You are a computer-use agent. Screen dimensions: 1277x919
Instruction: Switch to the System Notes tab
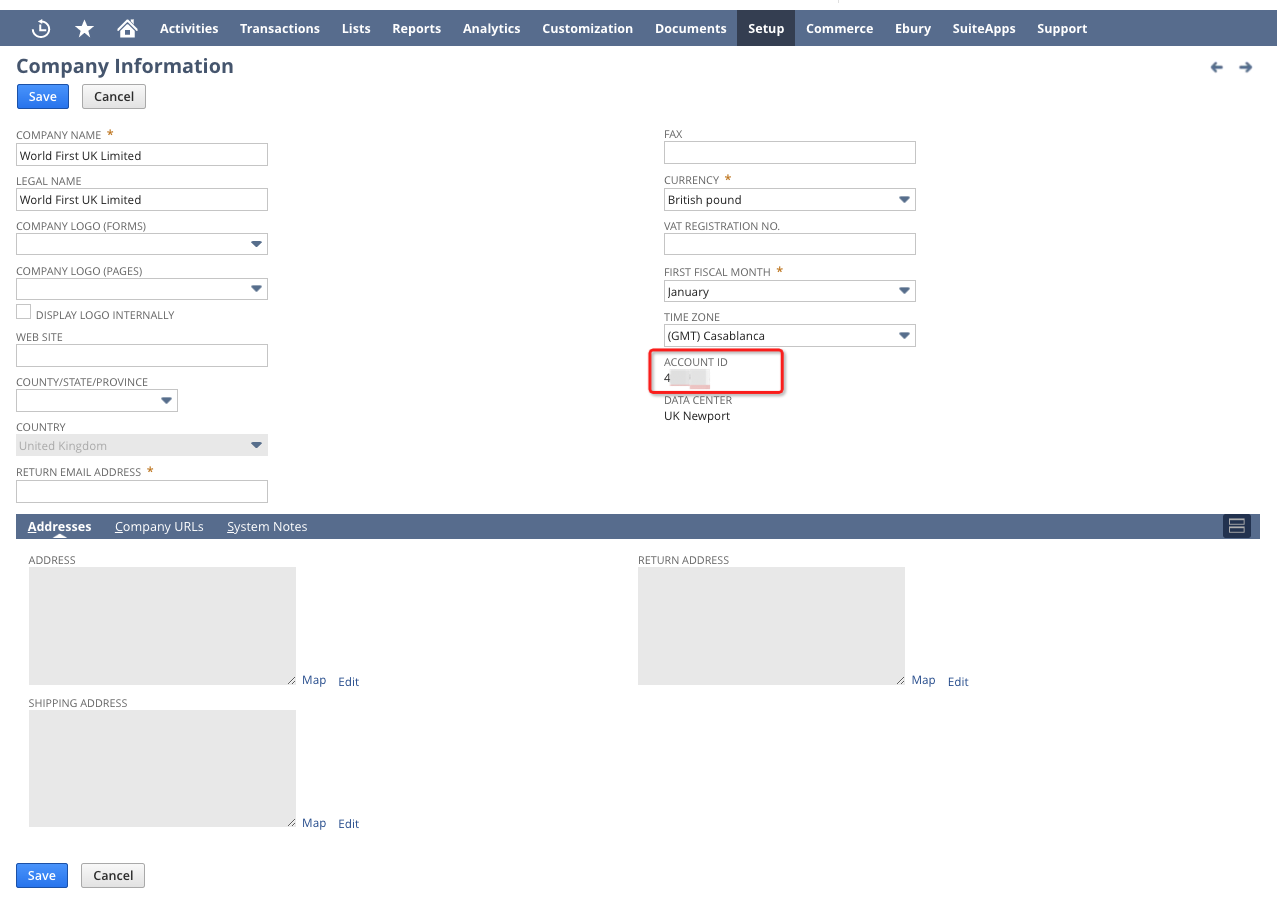point(267,527)
